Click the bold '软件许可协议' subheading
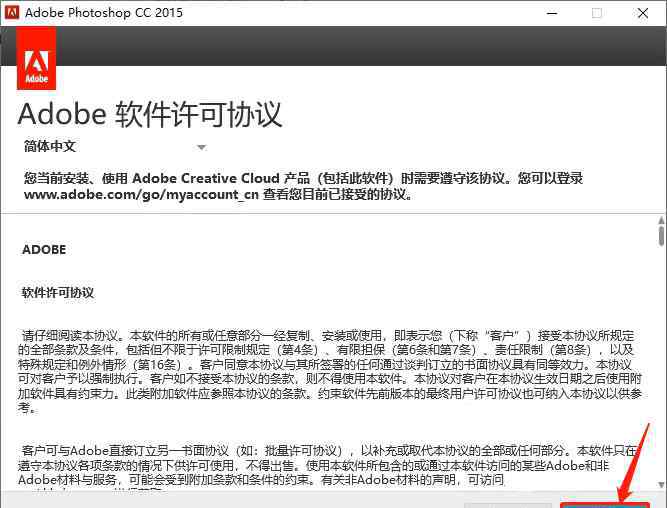This screenshot has width=667, height=508. (58, 293)
